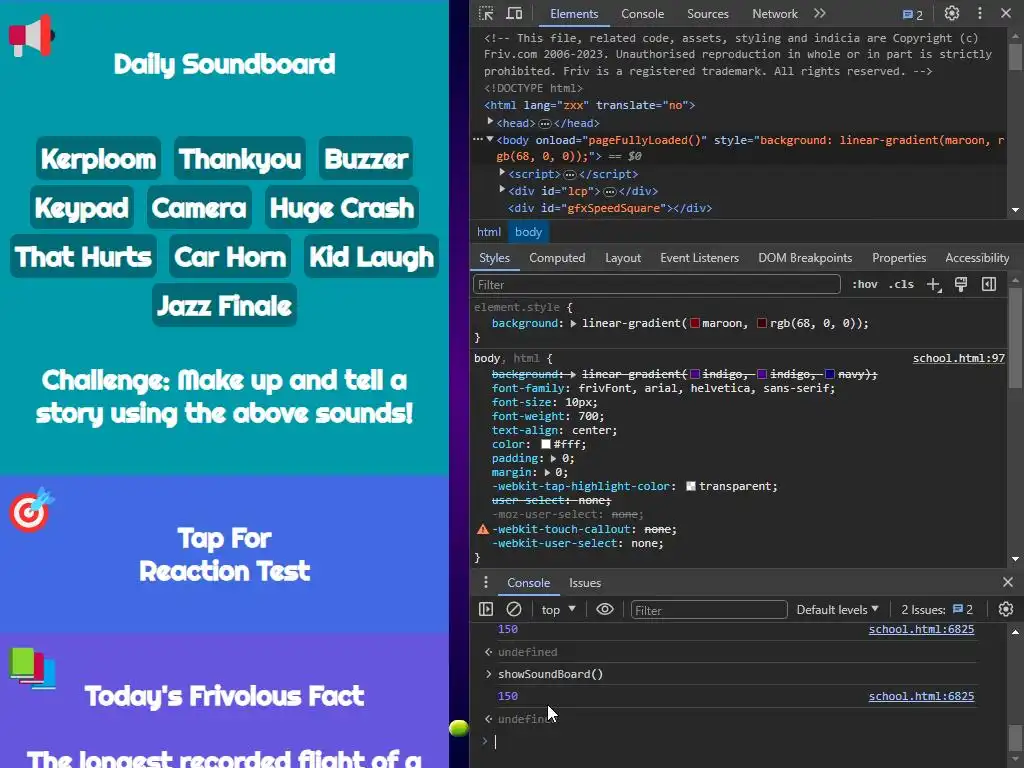Open the DOM Breakpoints tab
The width and height of the screenshot is (1024, 768).
pyautogui.click(x=805, y=258)
